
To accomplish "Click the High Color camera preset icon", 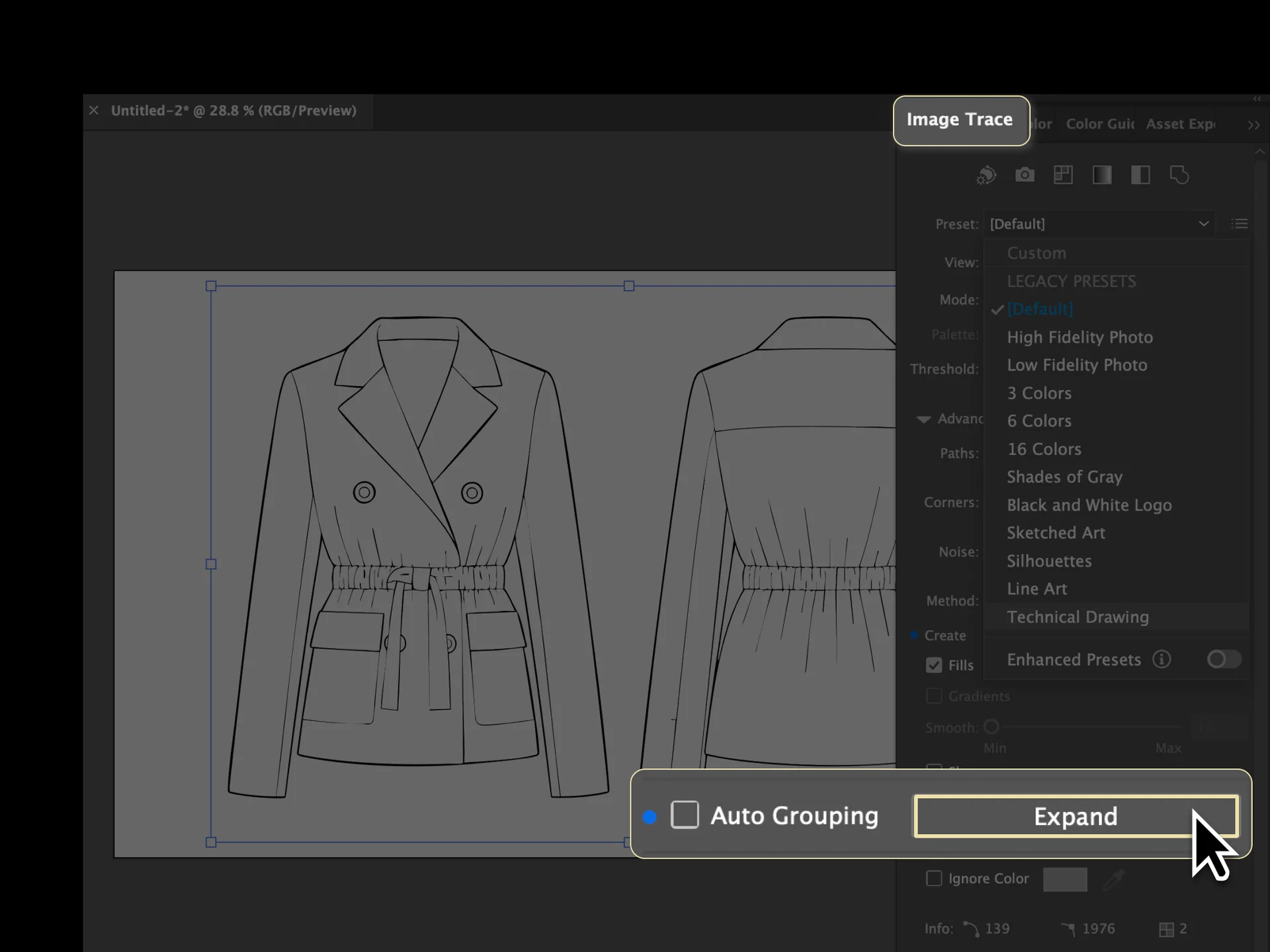I will [x=1025, y=175].
